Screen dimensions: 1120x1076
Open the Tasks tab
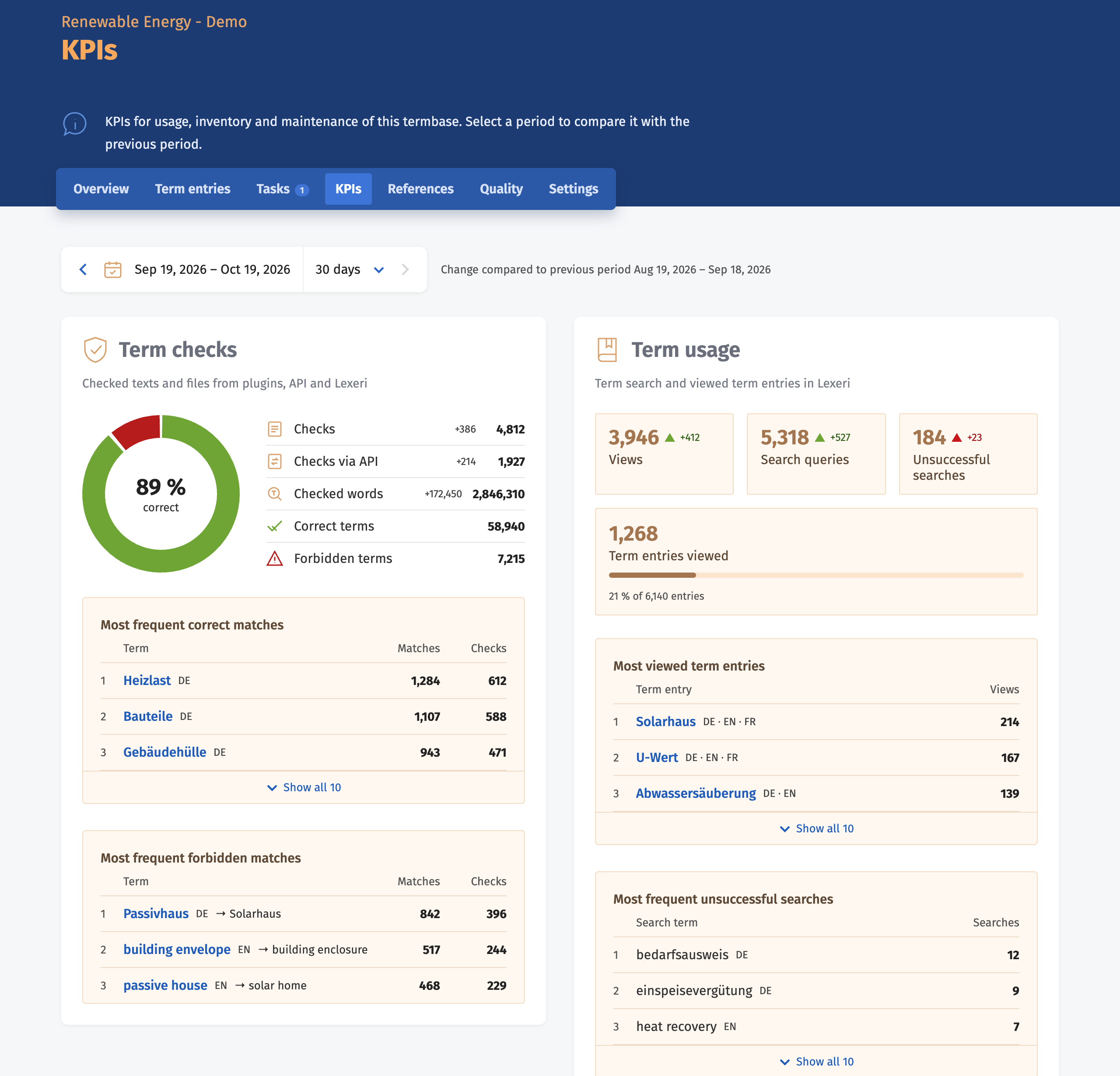(x=283, y=189)
